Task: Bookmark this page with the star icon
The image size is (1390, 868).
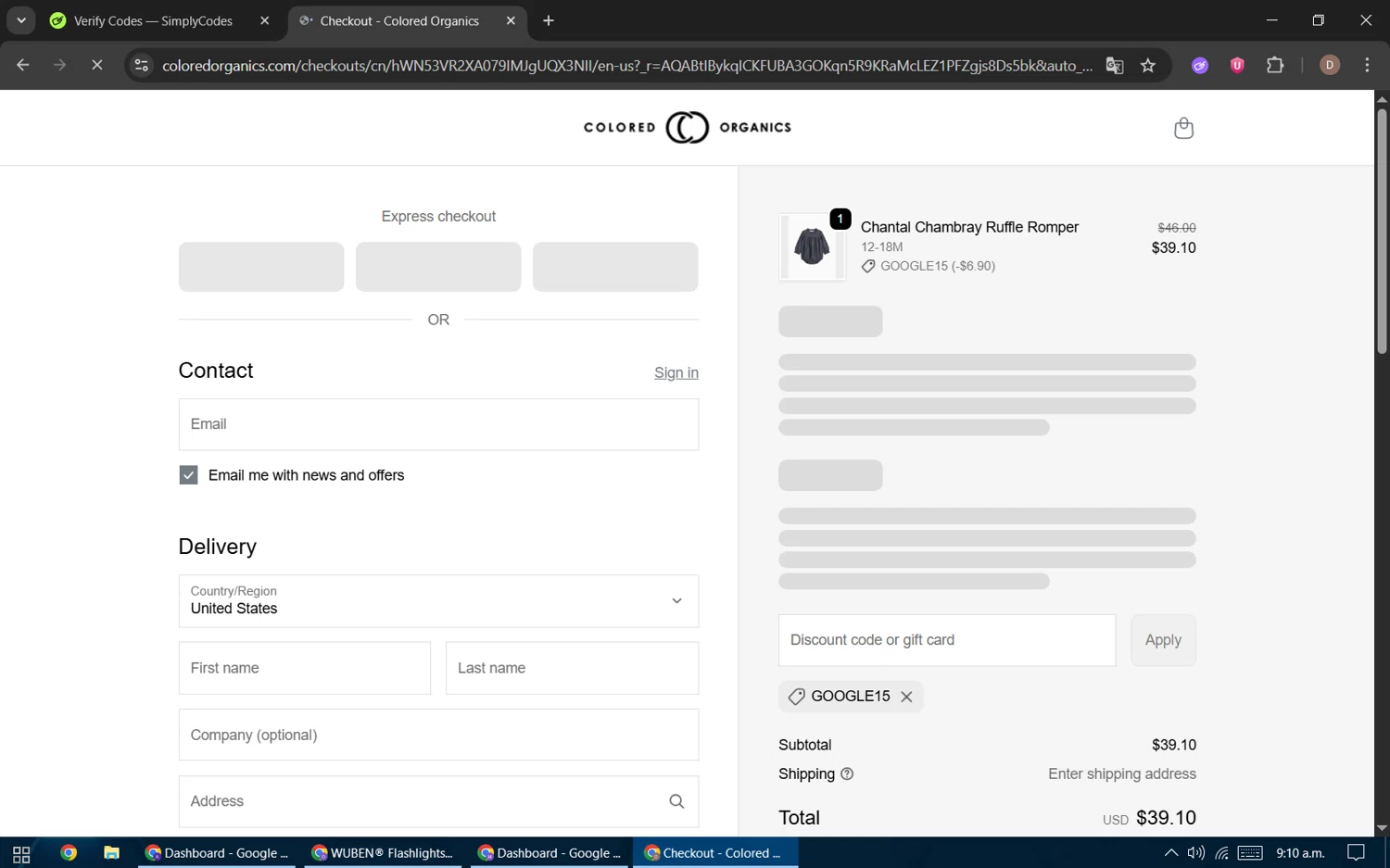Action: (x=1148, y=65)
